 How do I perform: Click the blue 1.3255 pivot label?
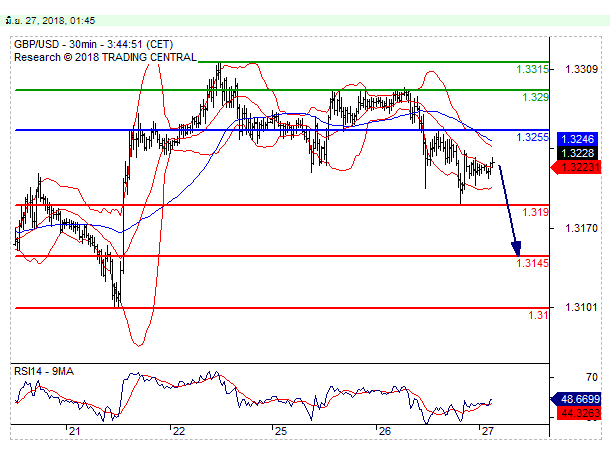[532, 137]
